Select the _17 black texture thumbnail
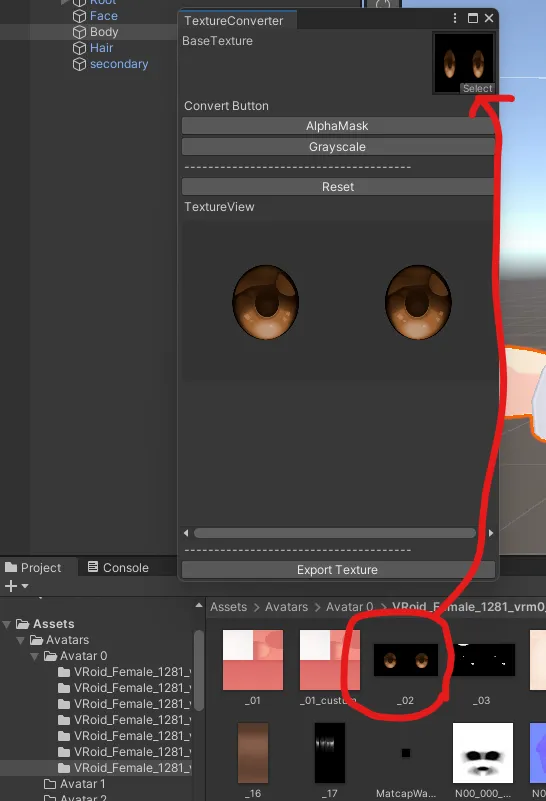 coord(329,752)
